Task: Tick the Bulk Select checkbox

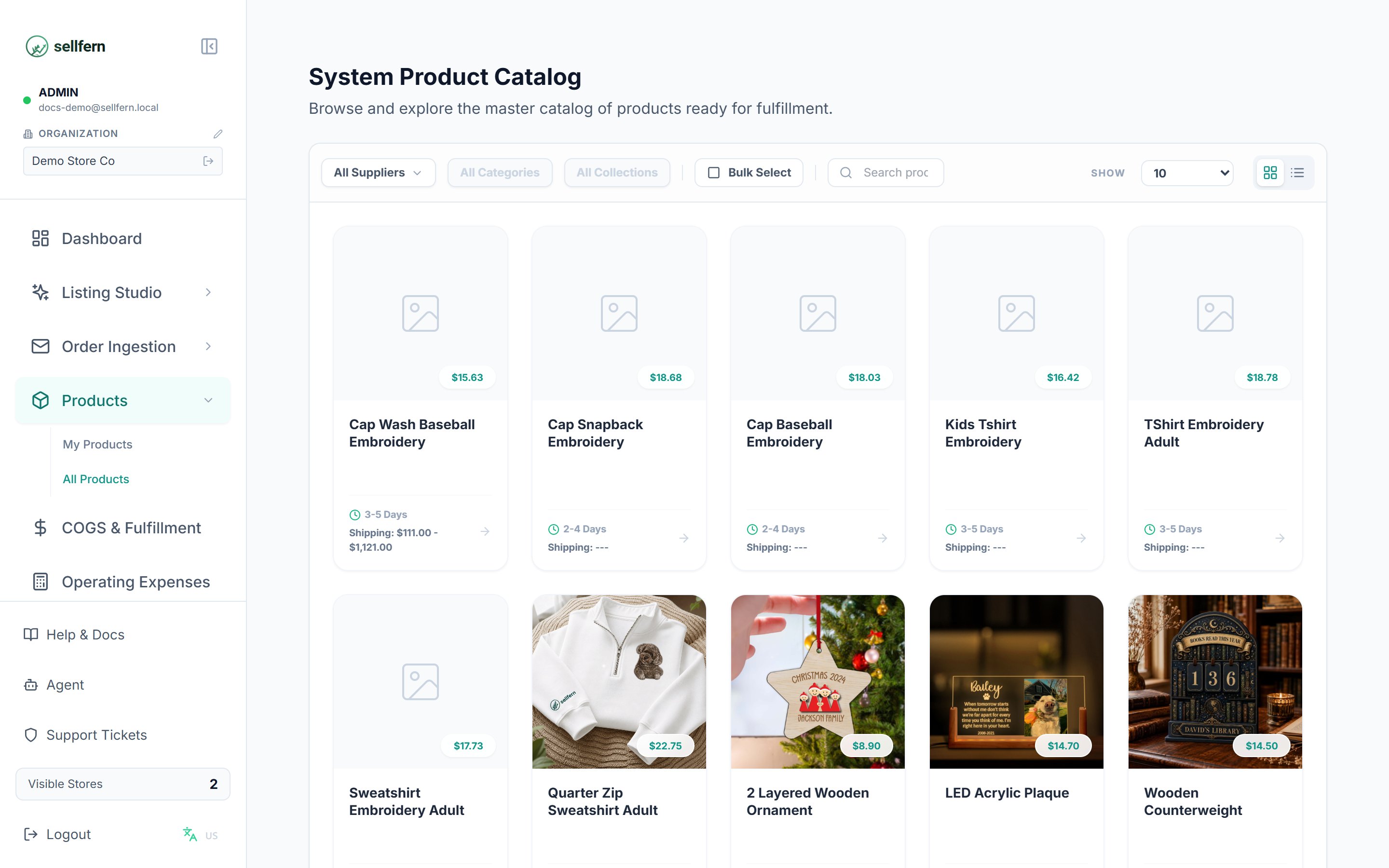Action: (713, 173)
